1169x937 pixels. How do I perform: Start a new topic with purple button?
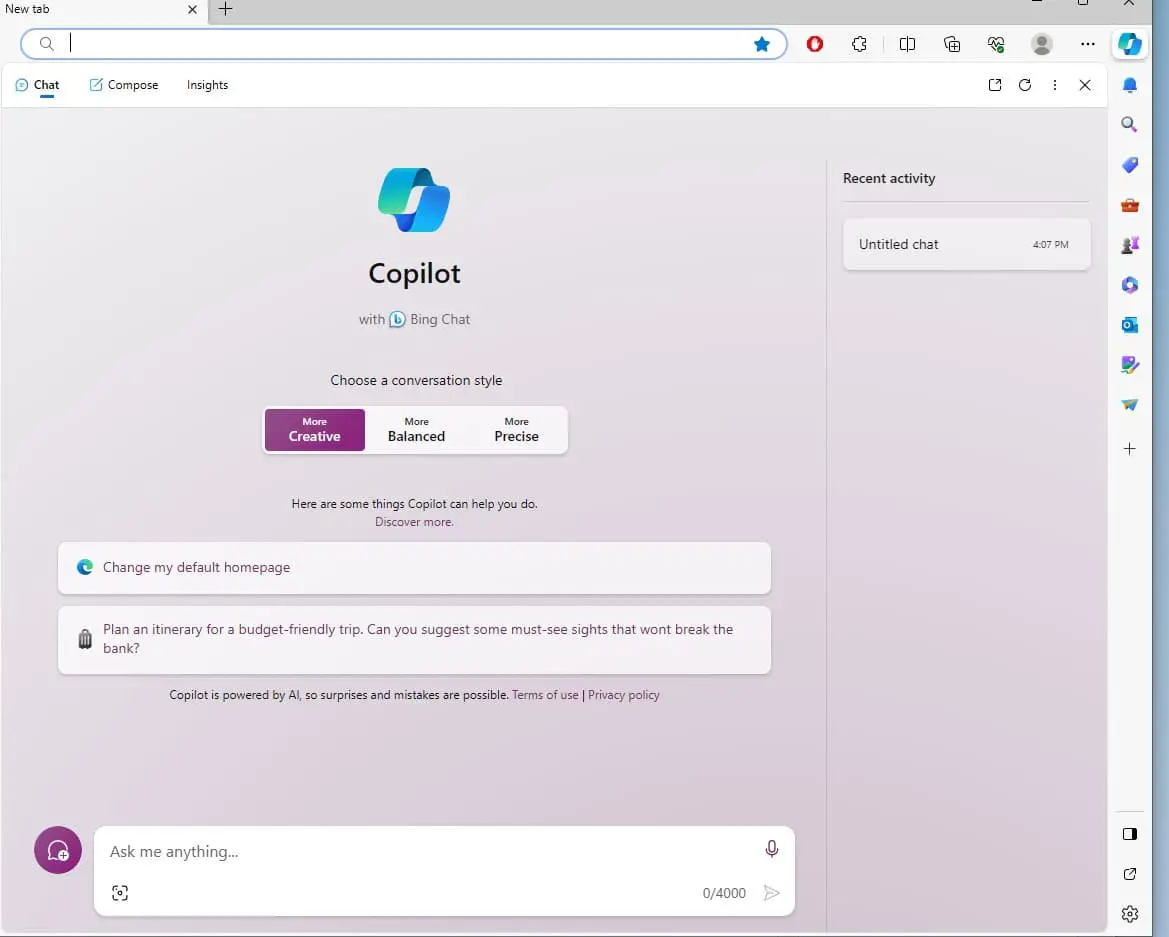[58, 850]
